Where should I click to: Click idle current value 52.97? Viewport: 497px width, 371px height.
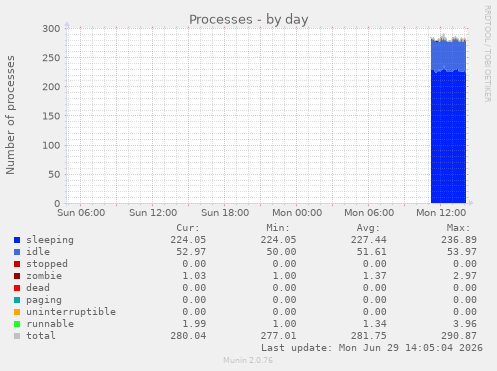click(191, 252)
